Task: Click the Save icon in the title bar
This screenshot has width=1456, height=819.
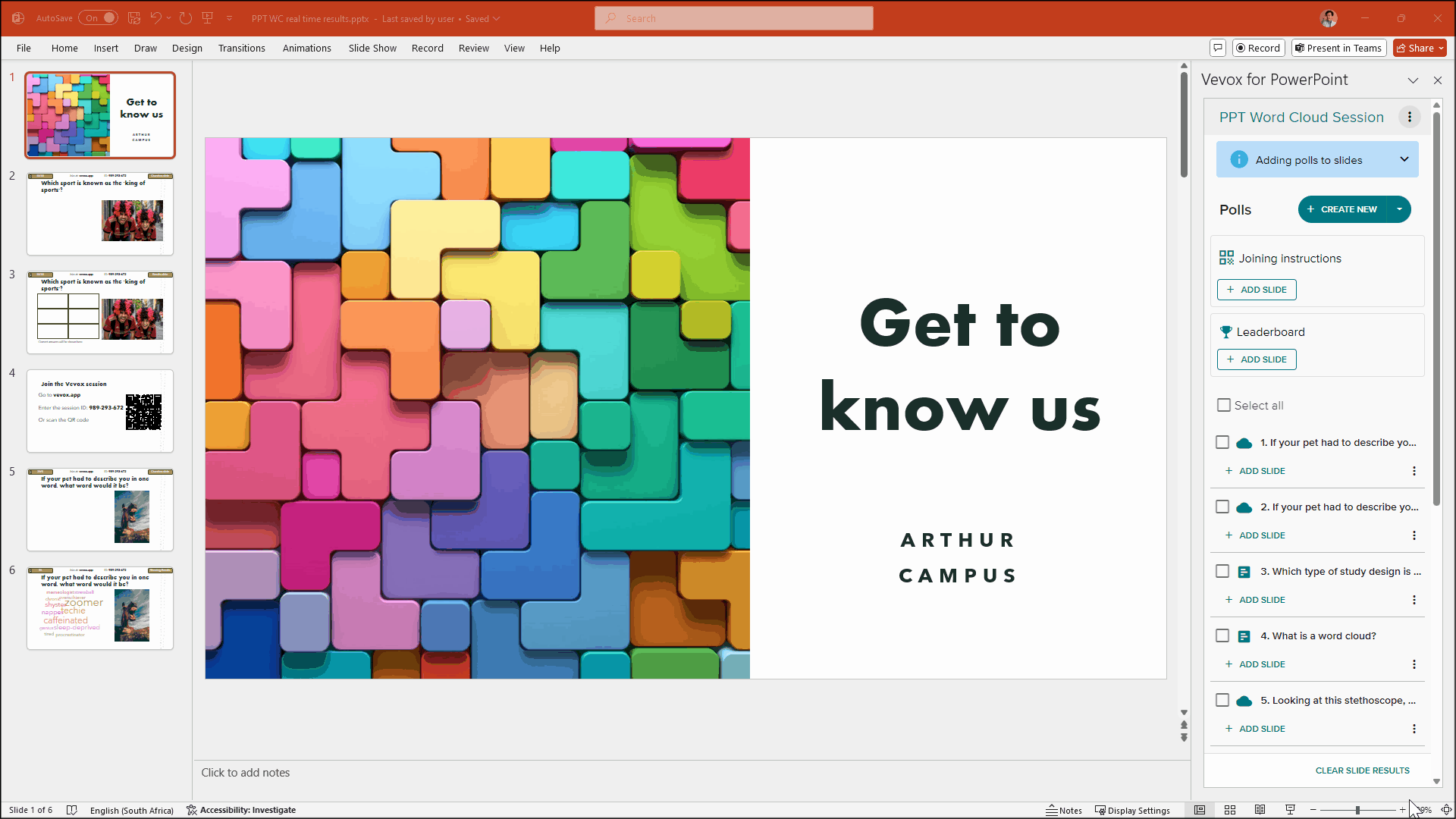Action: (134, 18)
